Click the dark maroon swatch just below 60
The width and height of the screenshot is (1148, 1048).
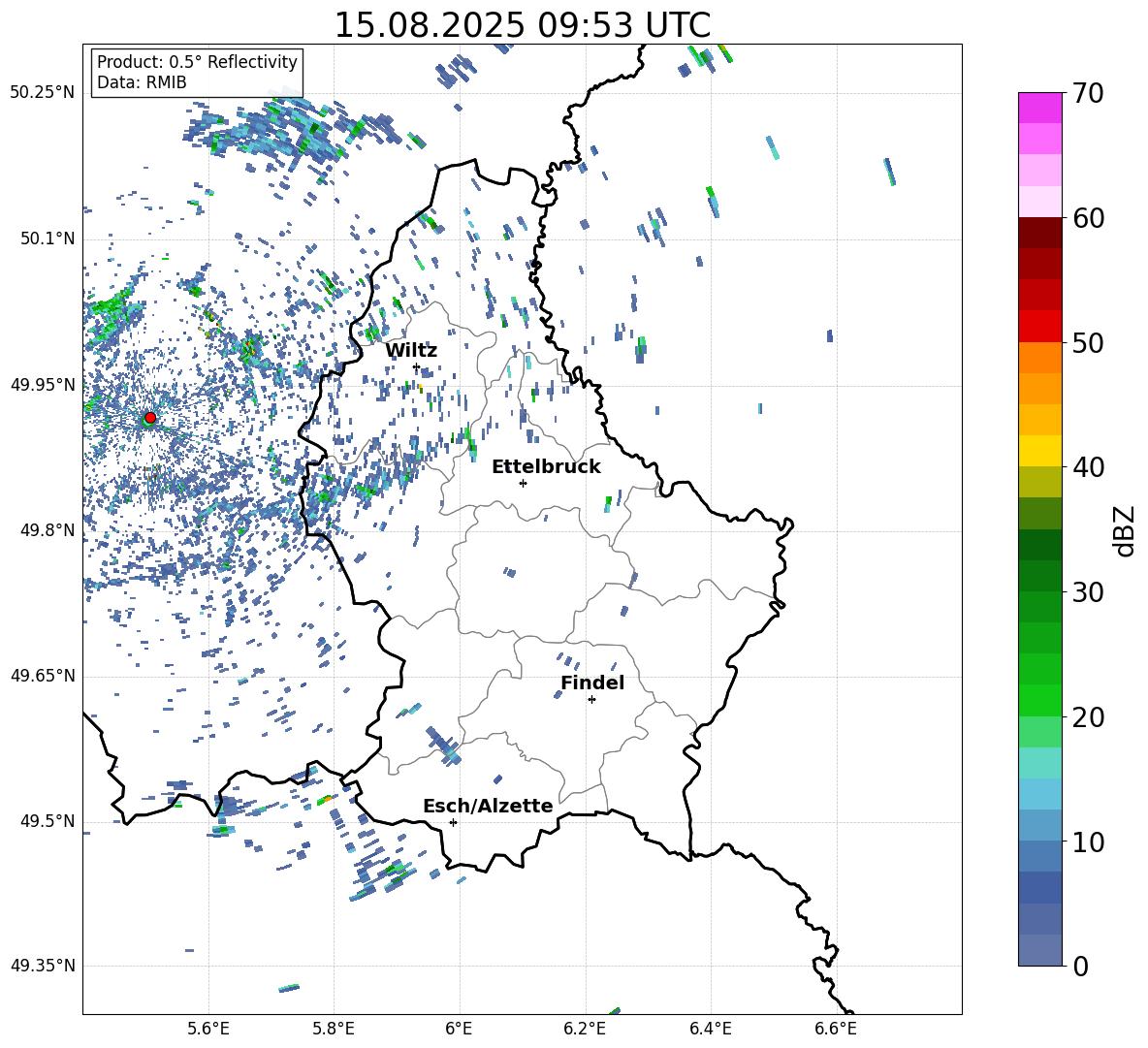point(1039,233)
